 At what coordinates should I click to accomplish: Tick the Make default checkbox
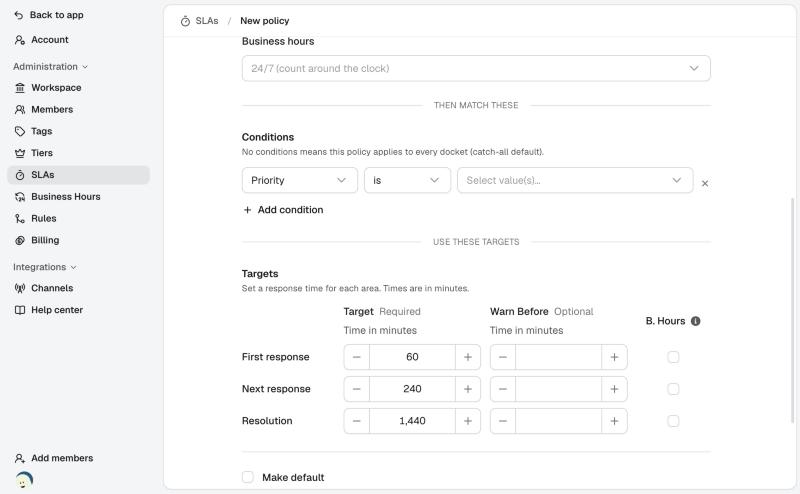[x=247, y=477]
